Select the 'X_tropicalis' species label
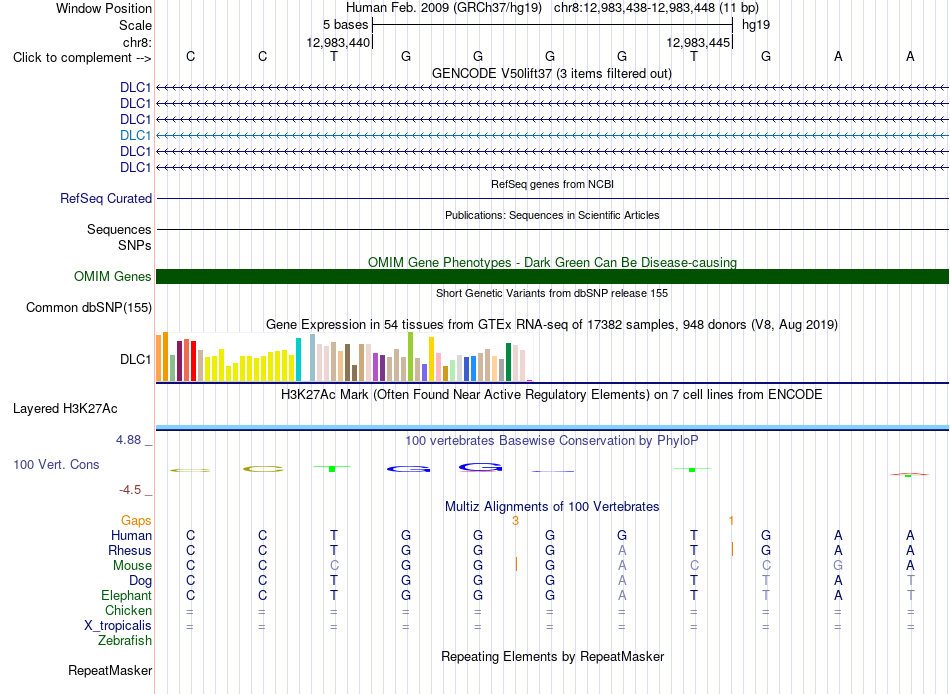950x694 pixels. 118,626
